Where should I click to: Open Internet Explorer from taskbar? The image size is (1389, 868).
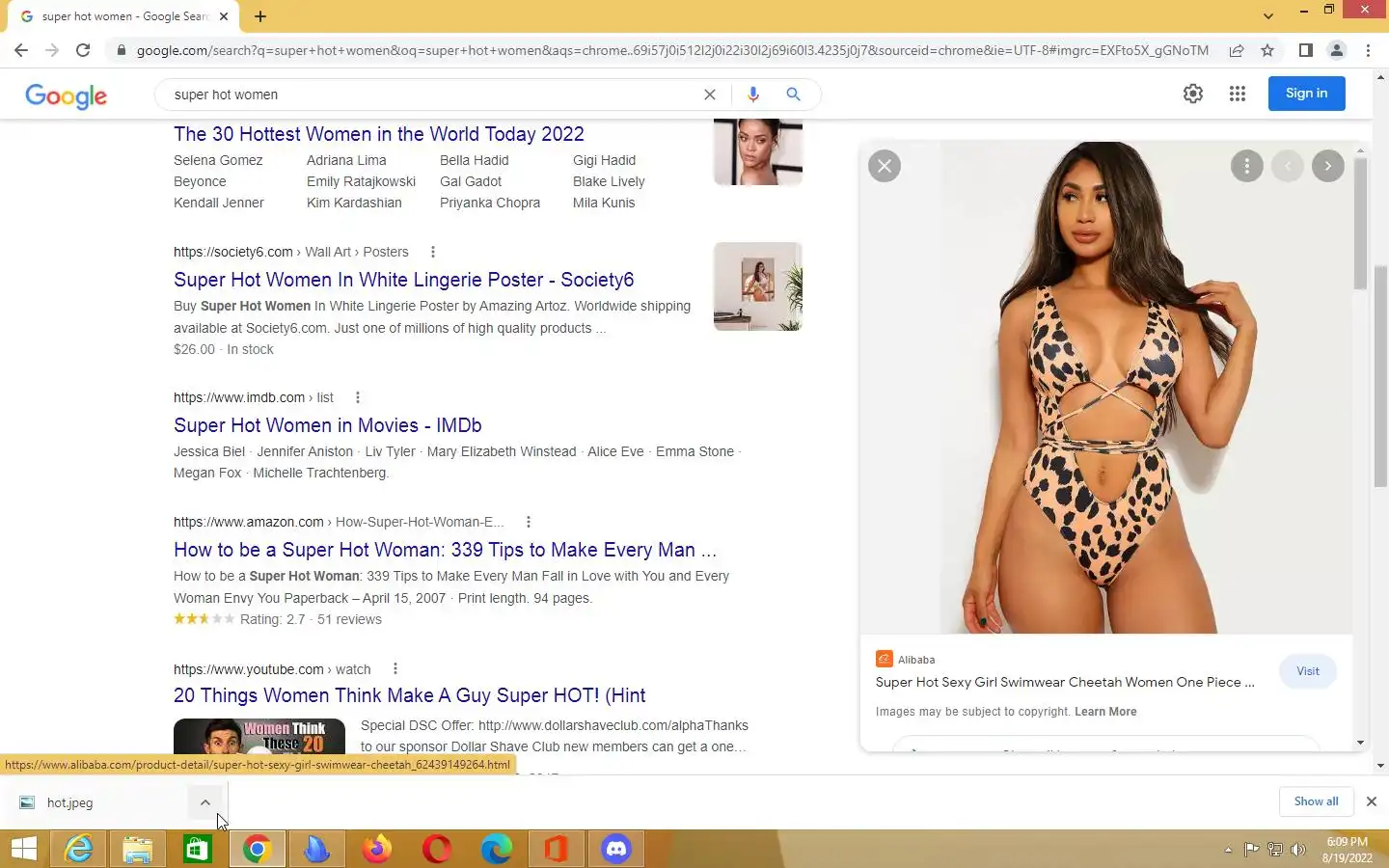[78, 849]
